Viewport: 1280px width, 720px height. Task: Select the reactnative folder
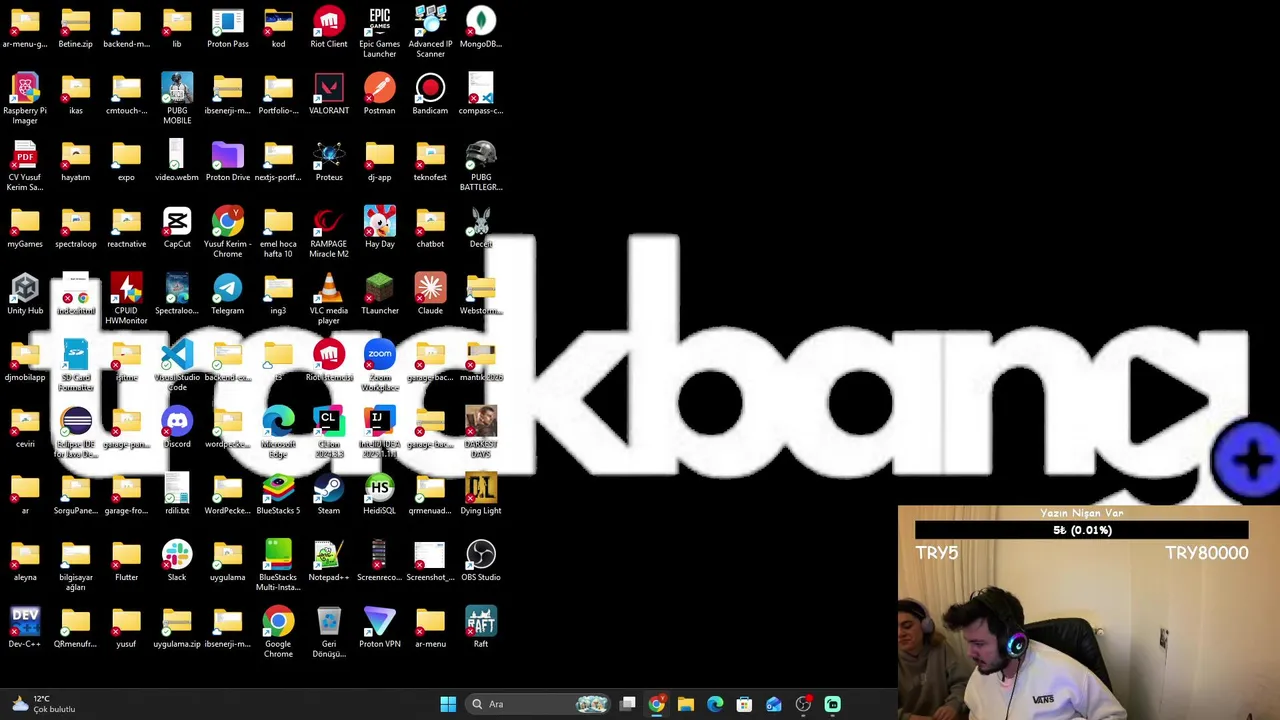[126, 228]
